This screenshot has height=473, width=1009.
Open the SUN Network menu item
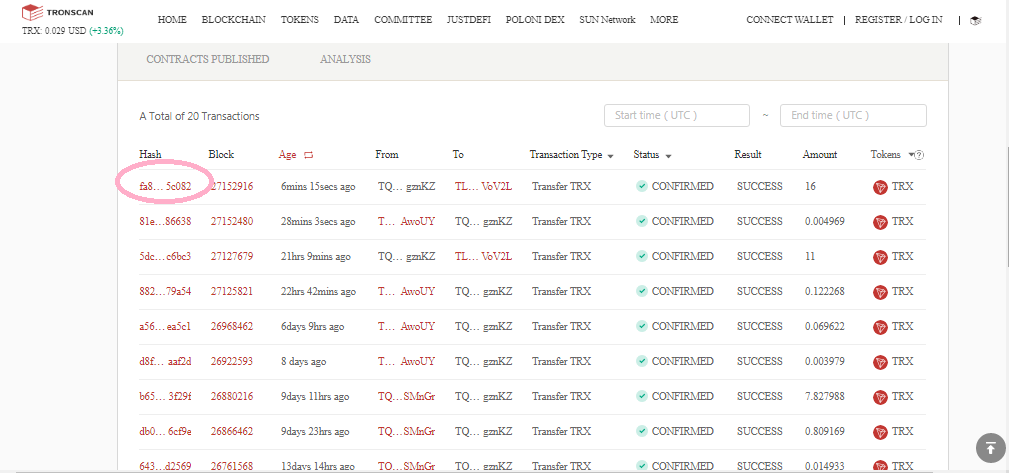pyautogui.click(x=607, y=20)
